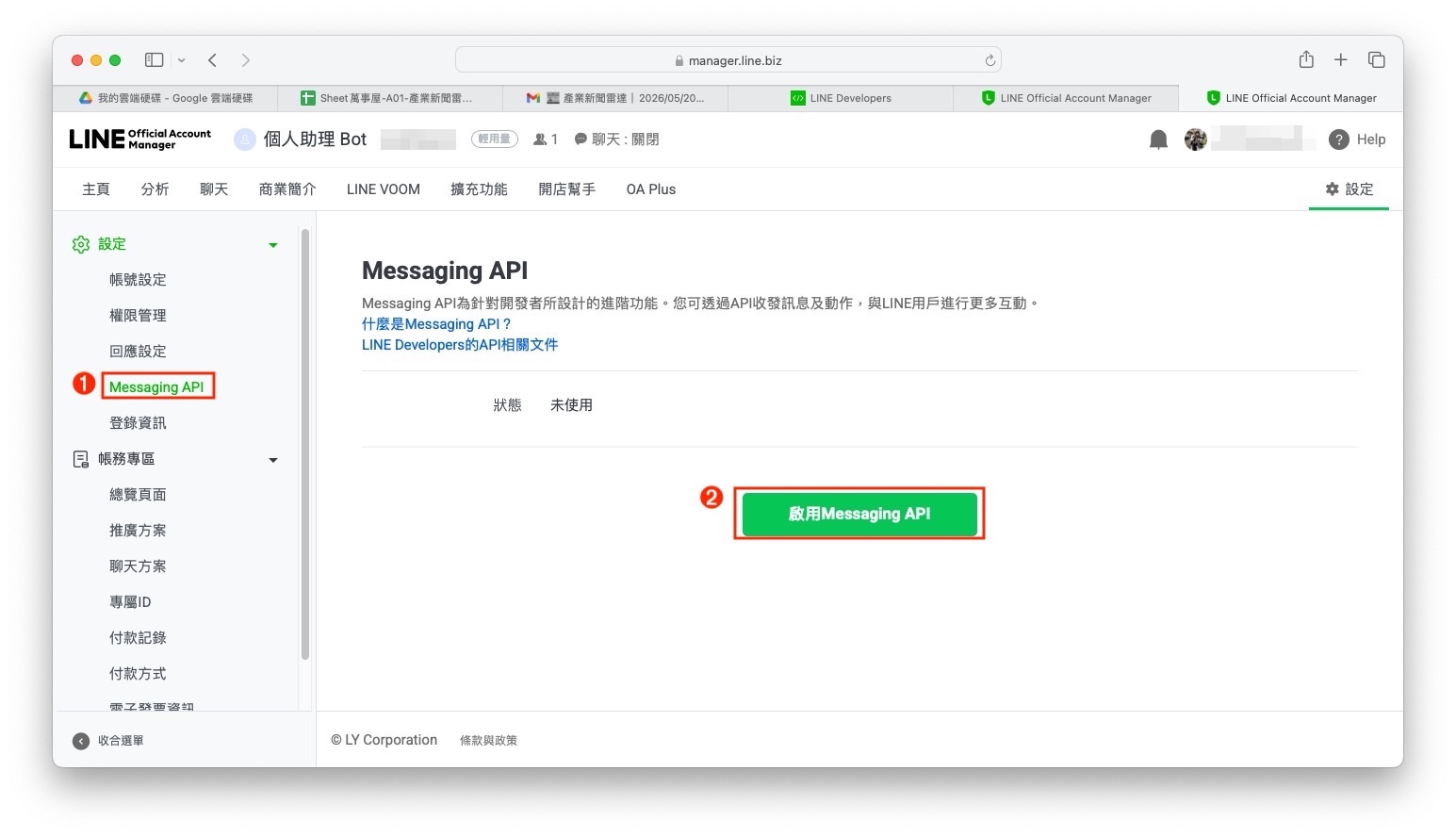Open the notifications bell icon

1158,139
